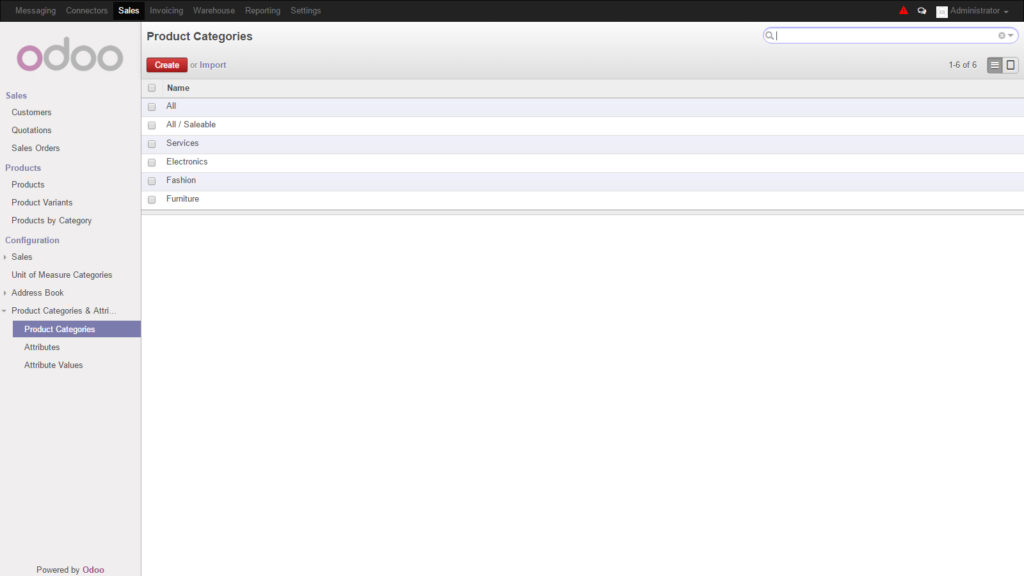Click the alert triangle icon in top bar
Screen dimensions: 1024x576
[903, 10]
